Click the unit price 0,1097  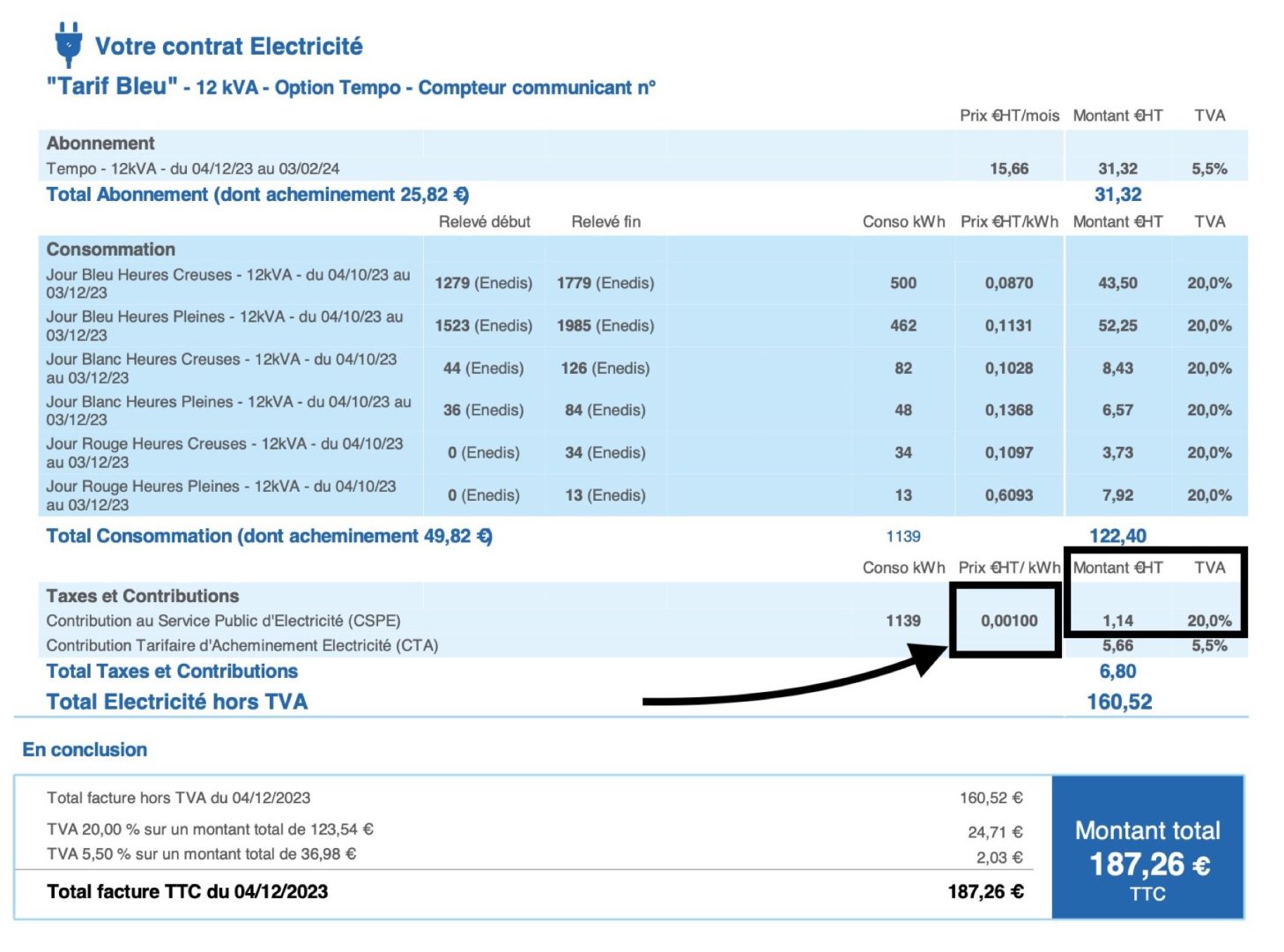pyautogui.click(x=1009, y=452)
